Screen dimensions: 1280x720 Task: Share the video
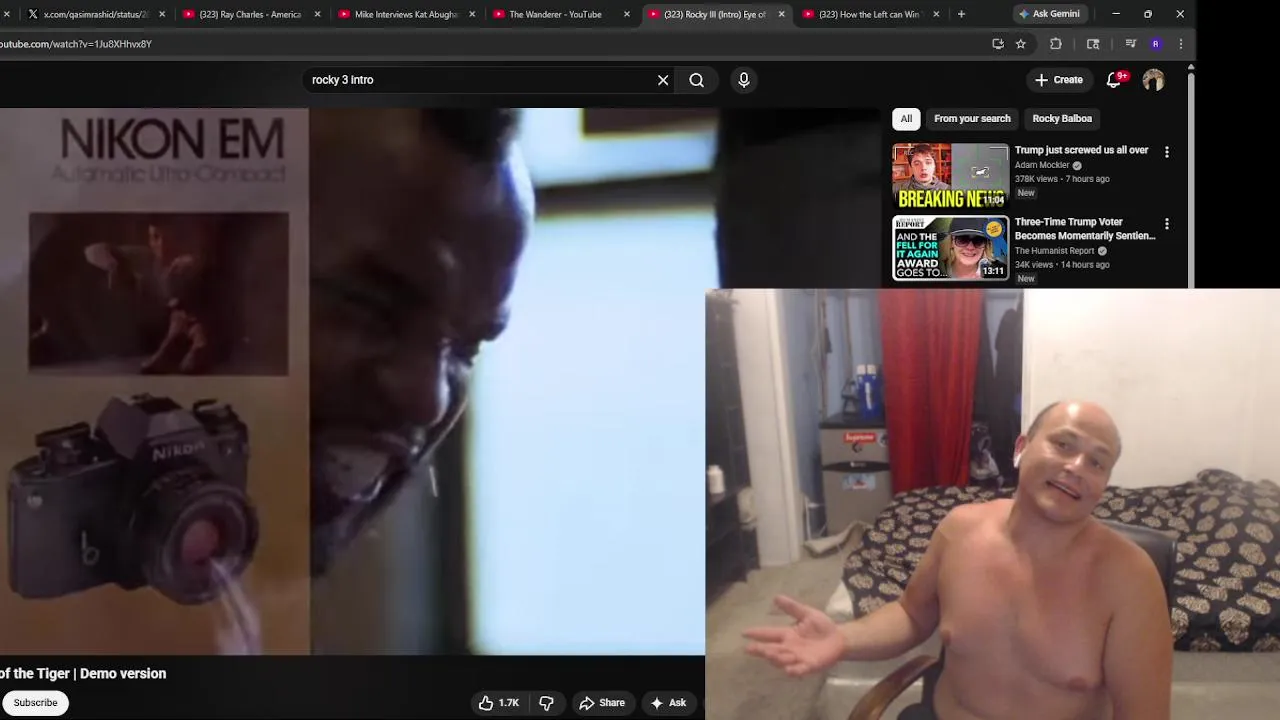(x=602, y=703)
